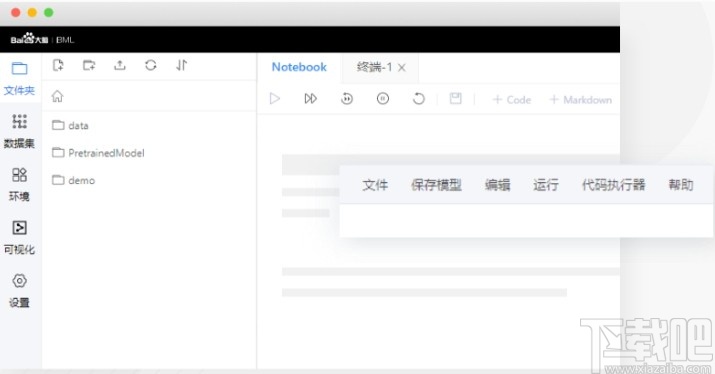Restart the kernel with circular arrow
Screen dimensions: 715x374
419,99
